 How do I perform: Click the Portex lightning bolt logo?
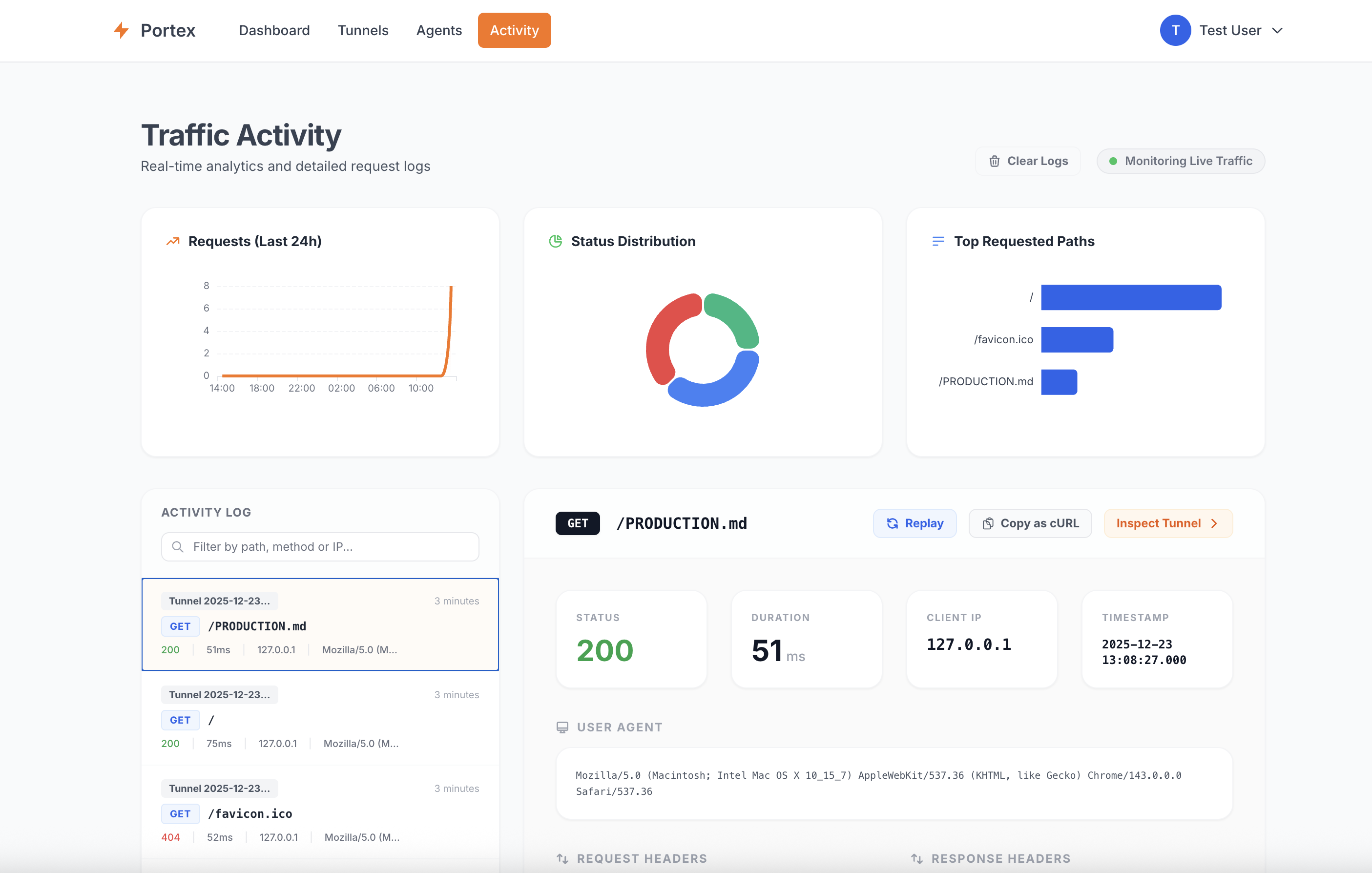pos(121,30)
